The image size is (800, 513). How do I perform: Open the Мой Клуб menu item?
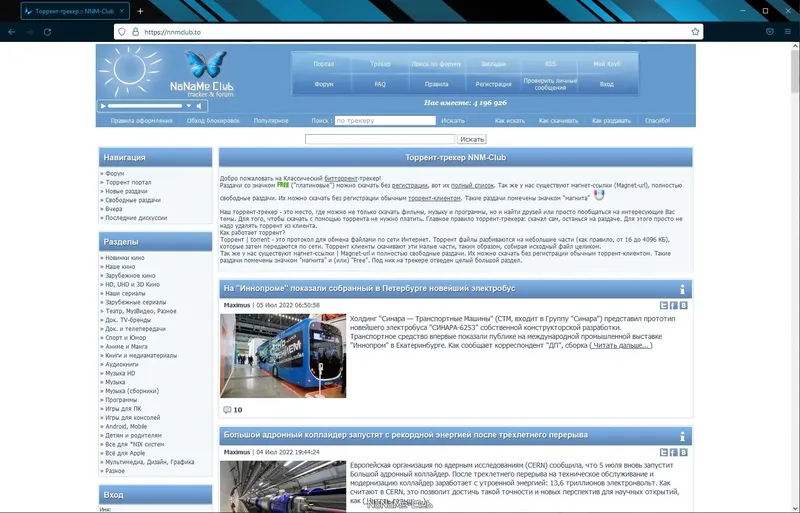click(607, 64)
